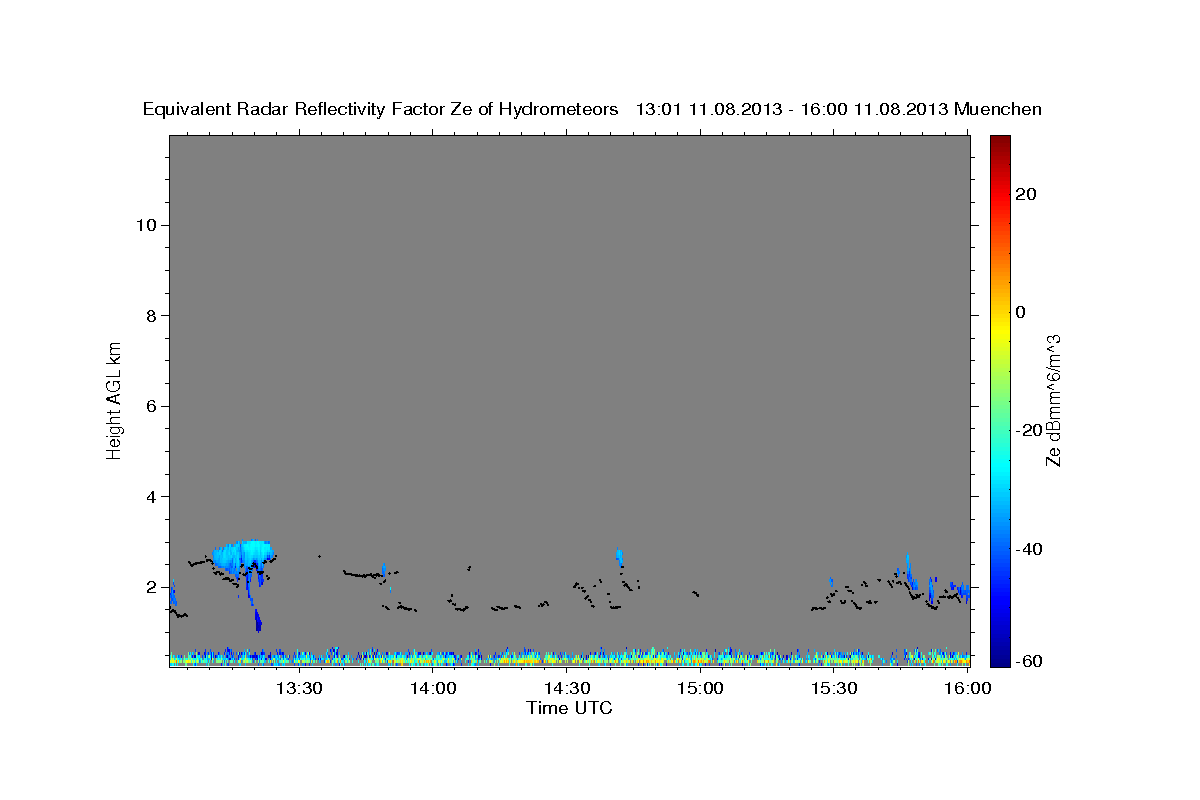This screenshot has height=800, width=1200.
Task: Click the height tick label '10'
Action: point(146,225)
